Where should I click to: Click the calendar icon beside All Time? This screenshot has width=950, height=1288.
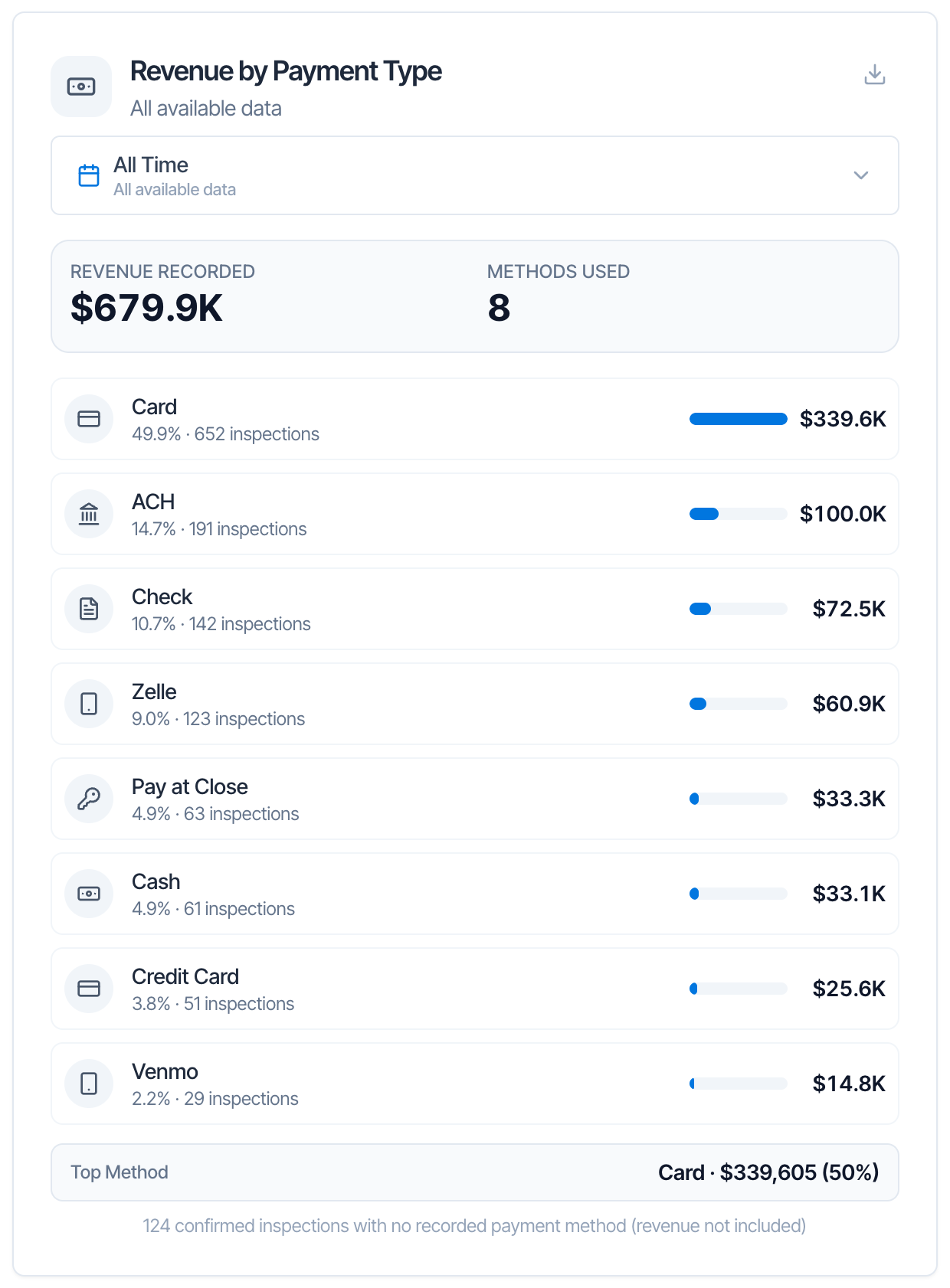(89, 175)
